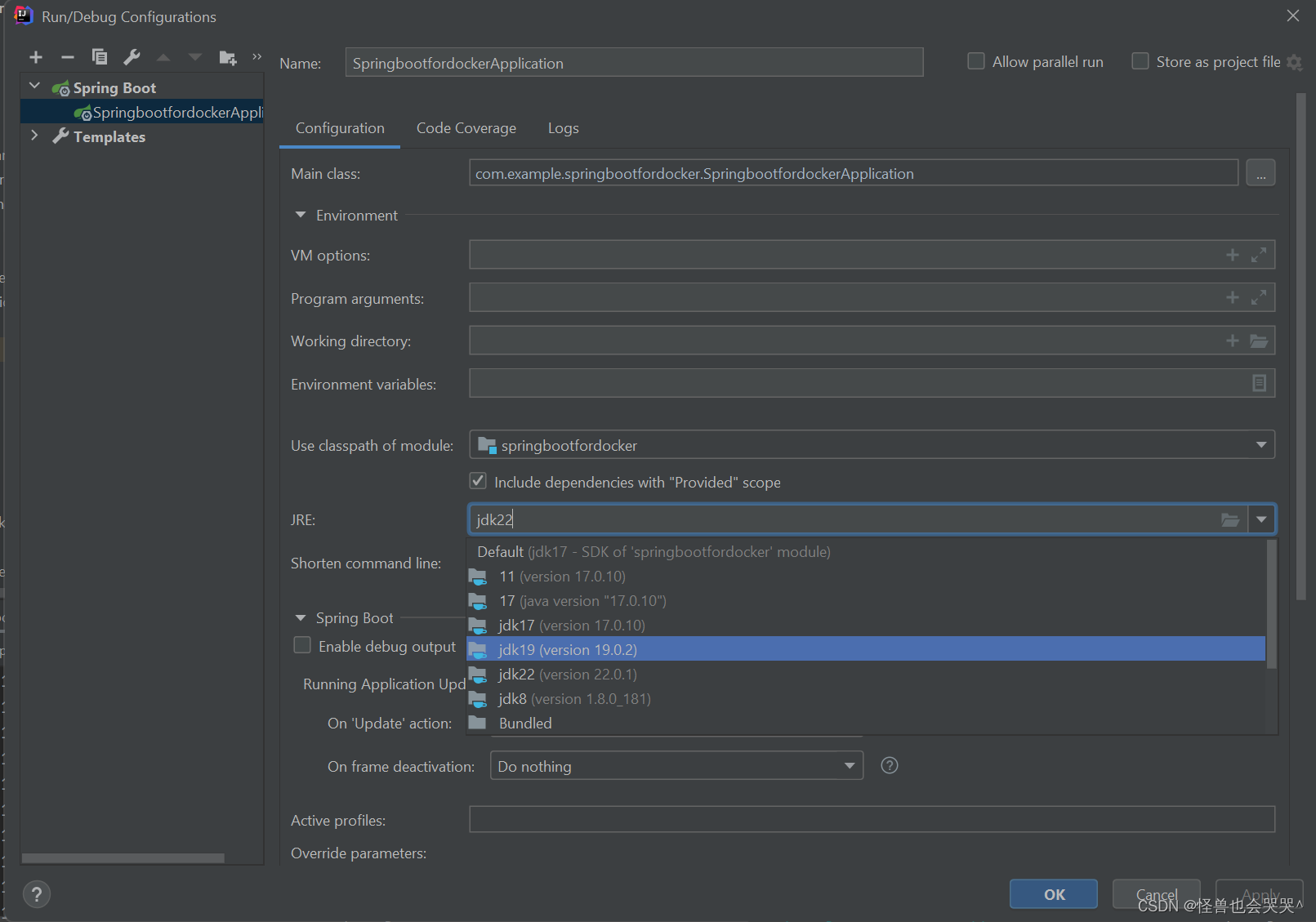This screenshot has width=1316, height=922.
Task: Click the Copy Configuration icon
Action: coord(100,57)
